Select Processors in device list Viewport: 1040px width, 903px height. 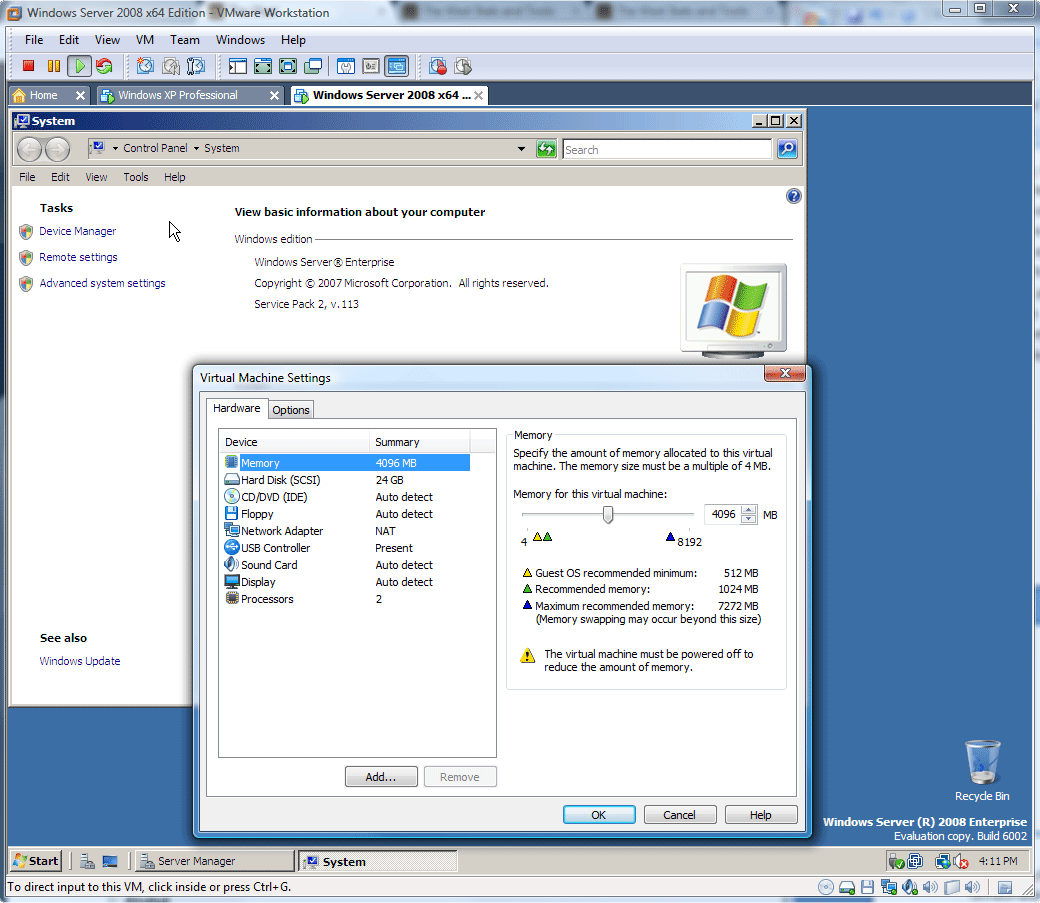tap(347, 599)
